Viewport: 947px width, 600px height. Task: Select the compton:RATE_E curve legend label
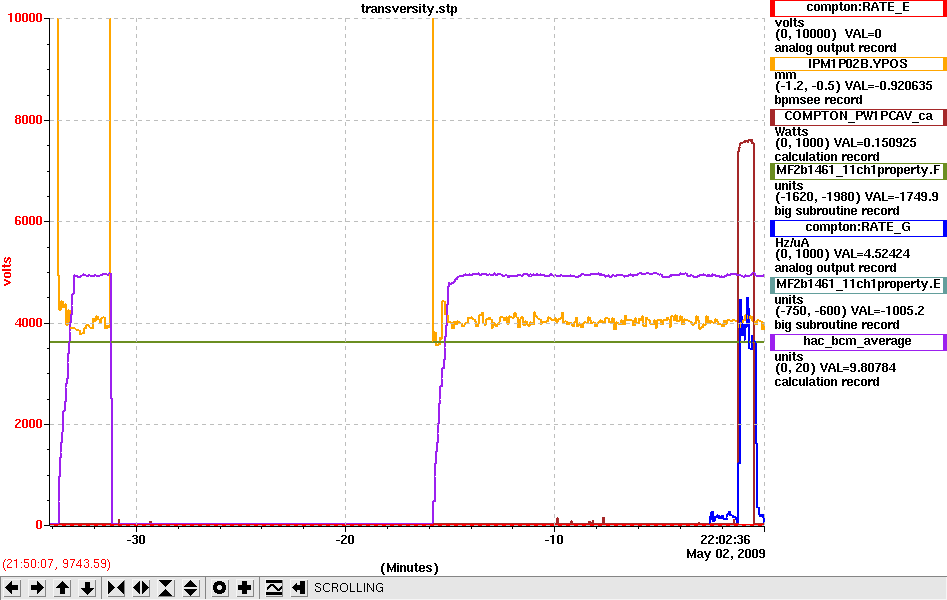pos(858,8)
